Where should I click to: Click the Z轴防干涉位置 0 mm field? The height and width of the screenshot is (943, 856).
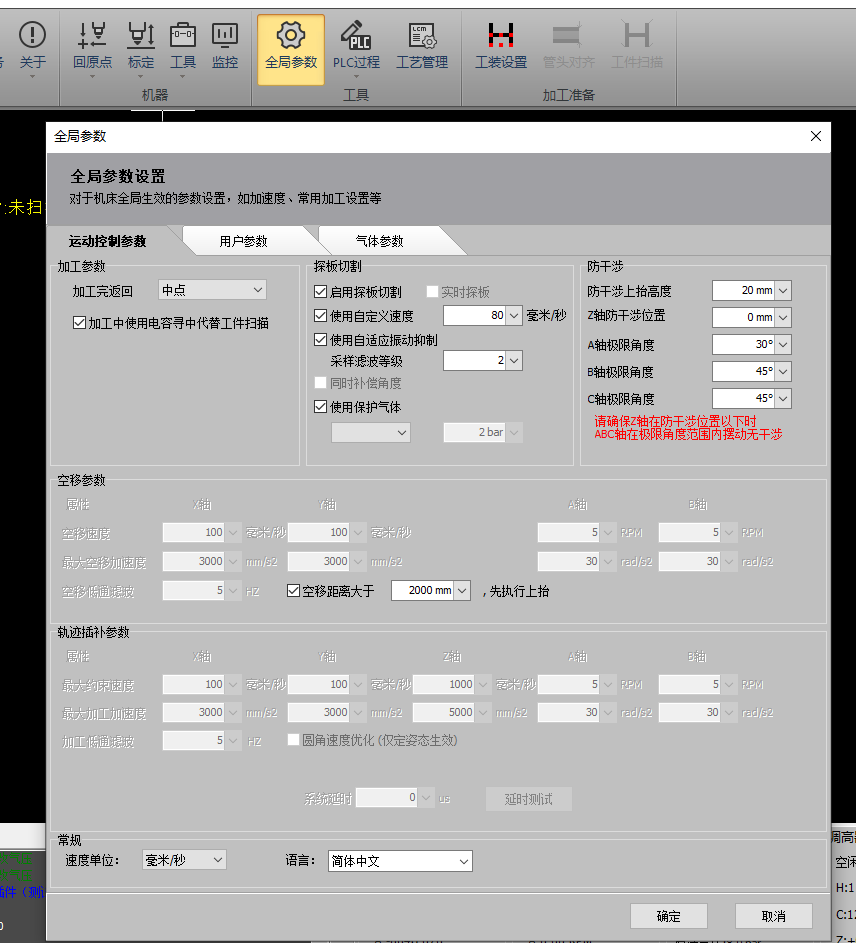[744, 318]
